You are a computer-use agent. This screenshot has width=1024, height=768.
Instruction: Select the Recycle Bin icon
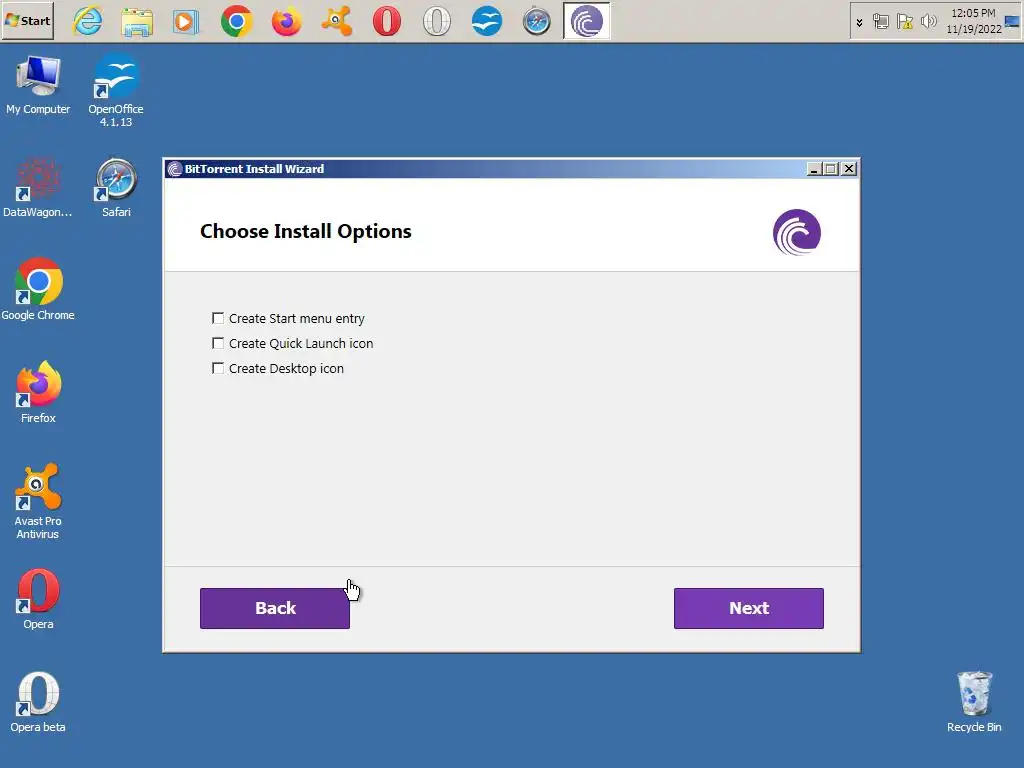974,702
